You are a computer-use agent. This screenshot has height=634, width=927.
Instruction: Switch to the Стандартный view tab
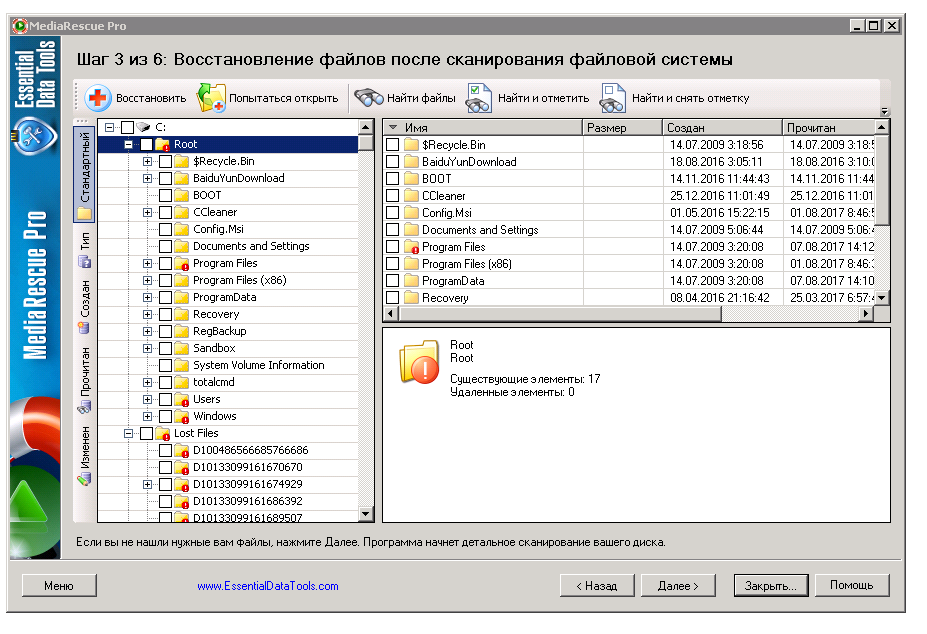click(x=85, y=174)
